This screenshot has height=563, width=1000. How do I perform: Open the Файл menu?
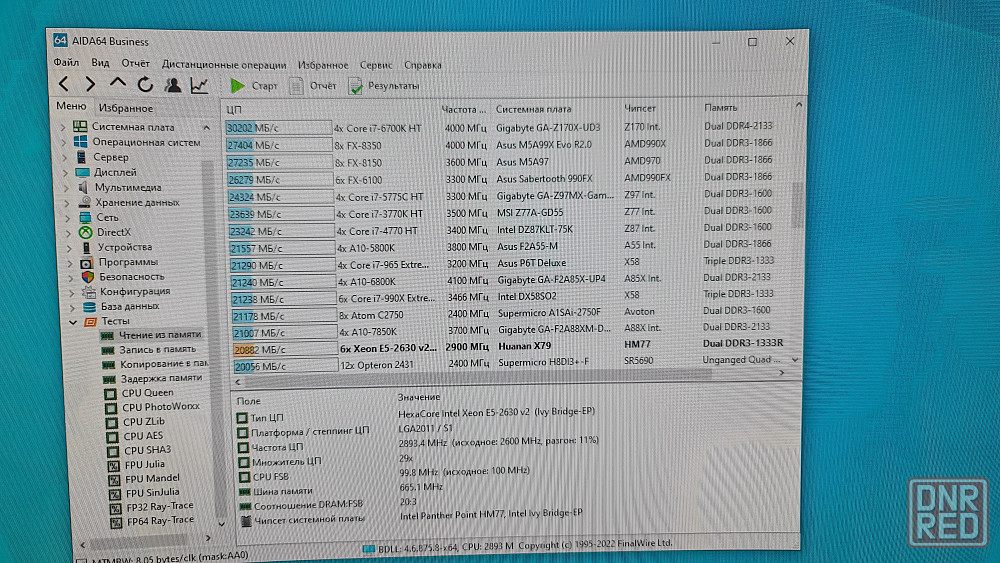click(x=65, y=64)
